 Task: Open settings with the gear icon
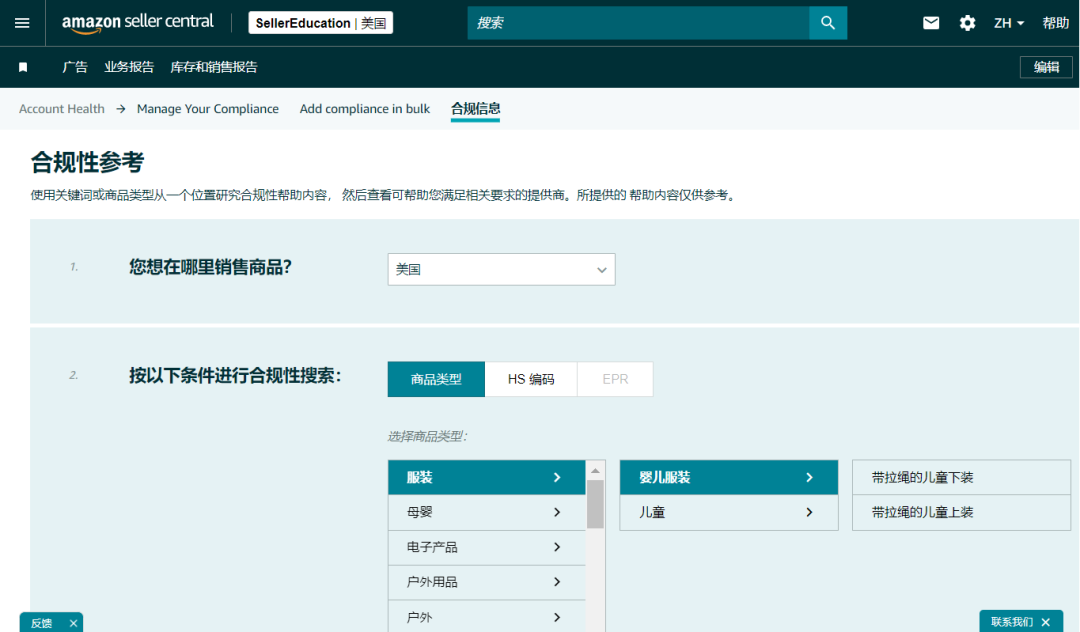coord(967,22)
